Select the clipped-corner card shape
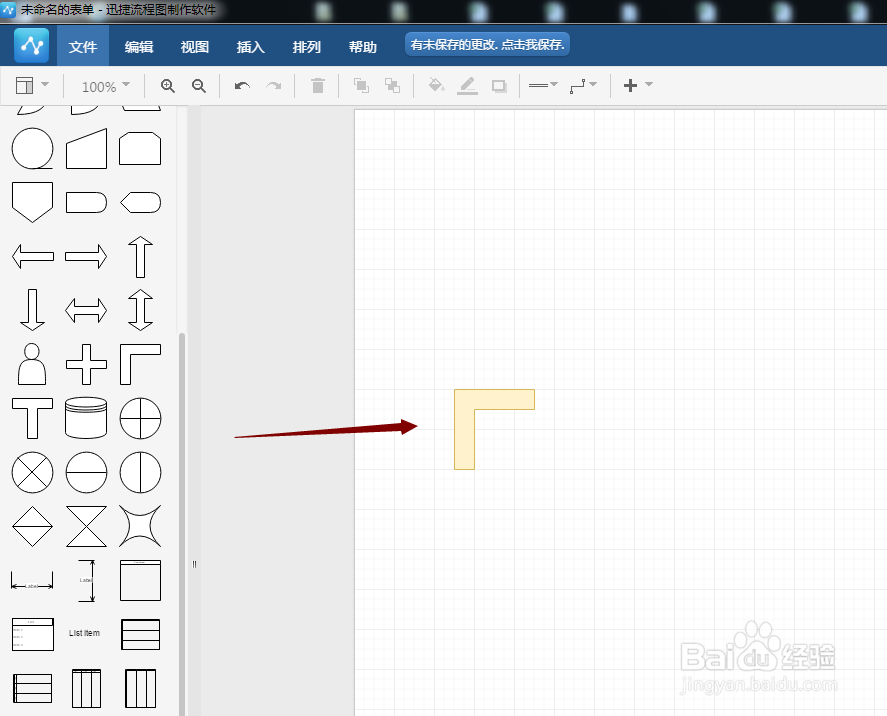 (x=140, y=149)
